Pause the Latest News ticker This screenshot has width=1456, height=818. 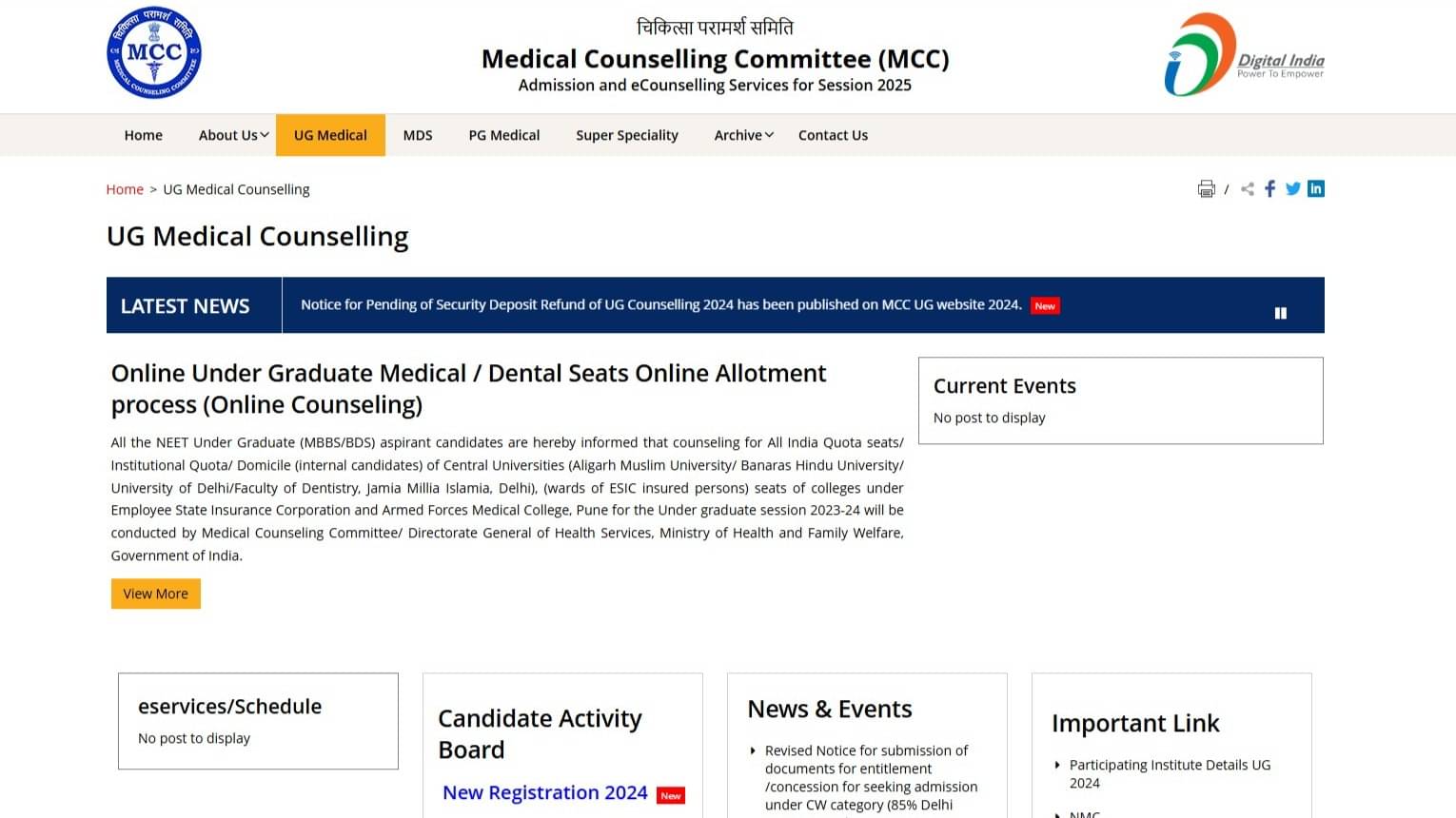1281,312
